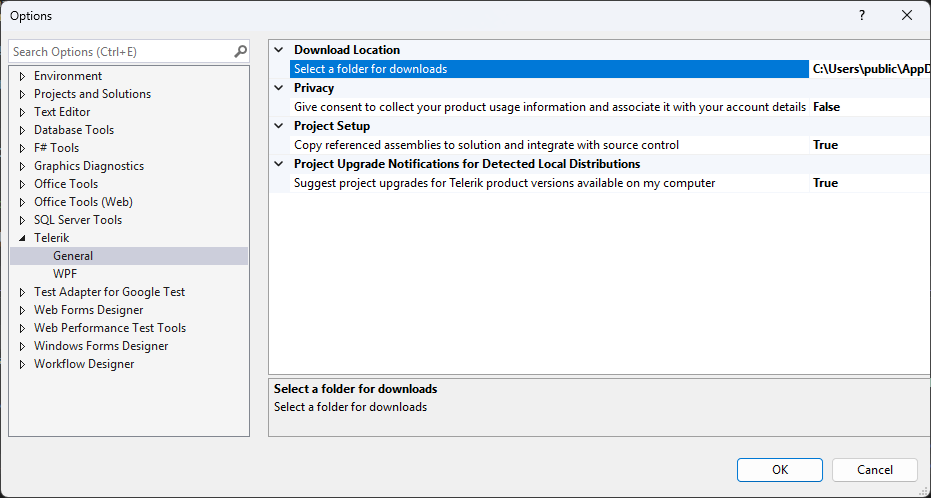Select the Windows Forms Designer category
The width and height of the screenshot is (931, 498).
click(101, 346)
